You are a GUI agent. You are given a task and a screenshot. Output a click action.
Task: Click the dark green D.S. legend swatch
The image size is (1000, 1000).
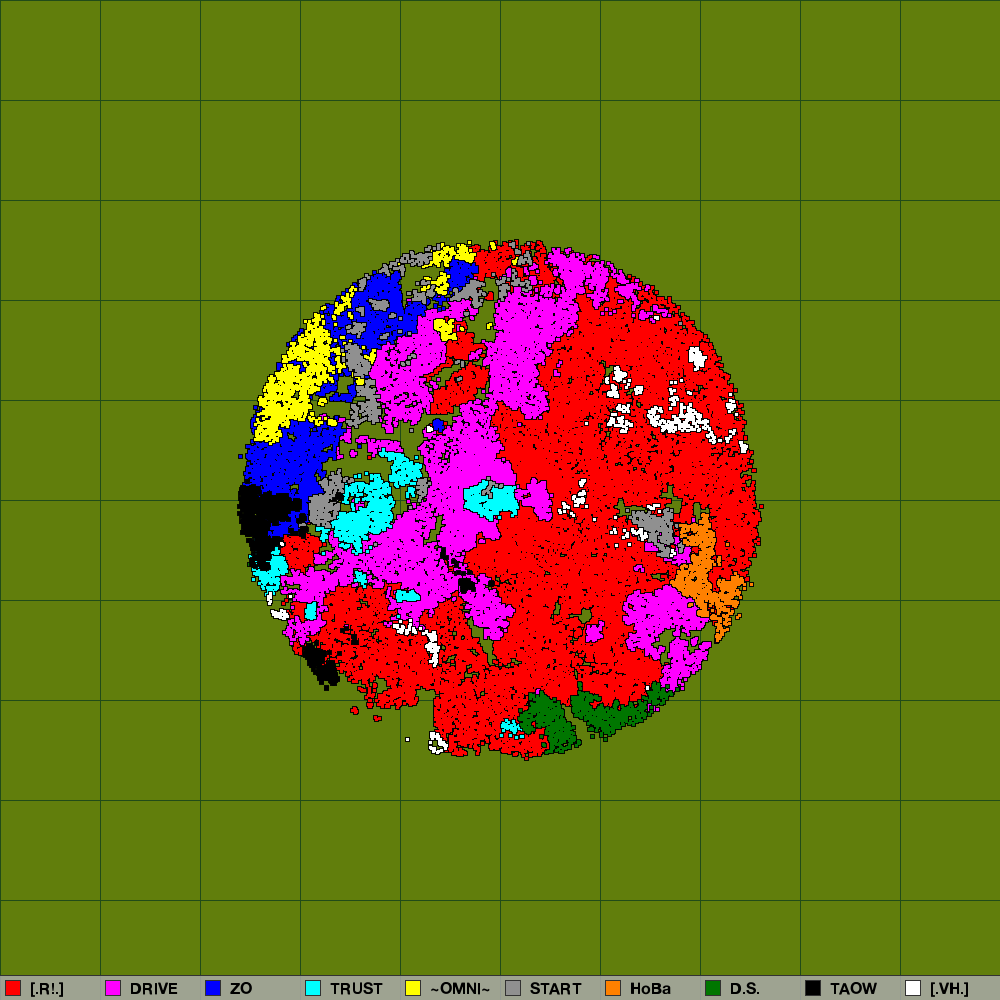pos(713,988)
